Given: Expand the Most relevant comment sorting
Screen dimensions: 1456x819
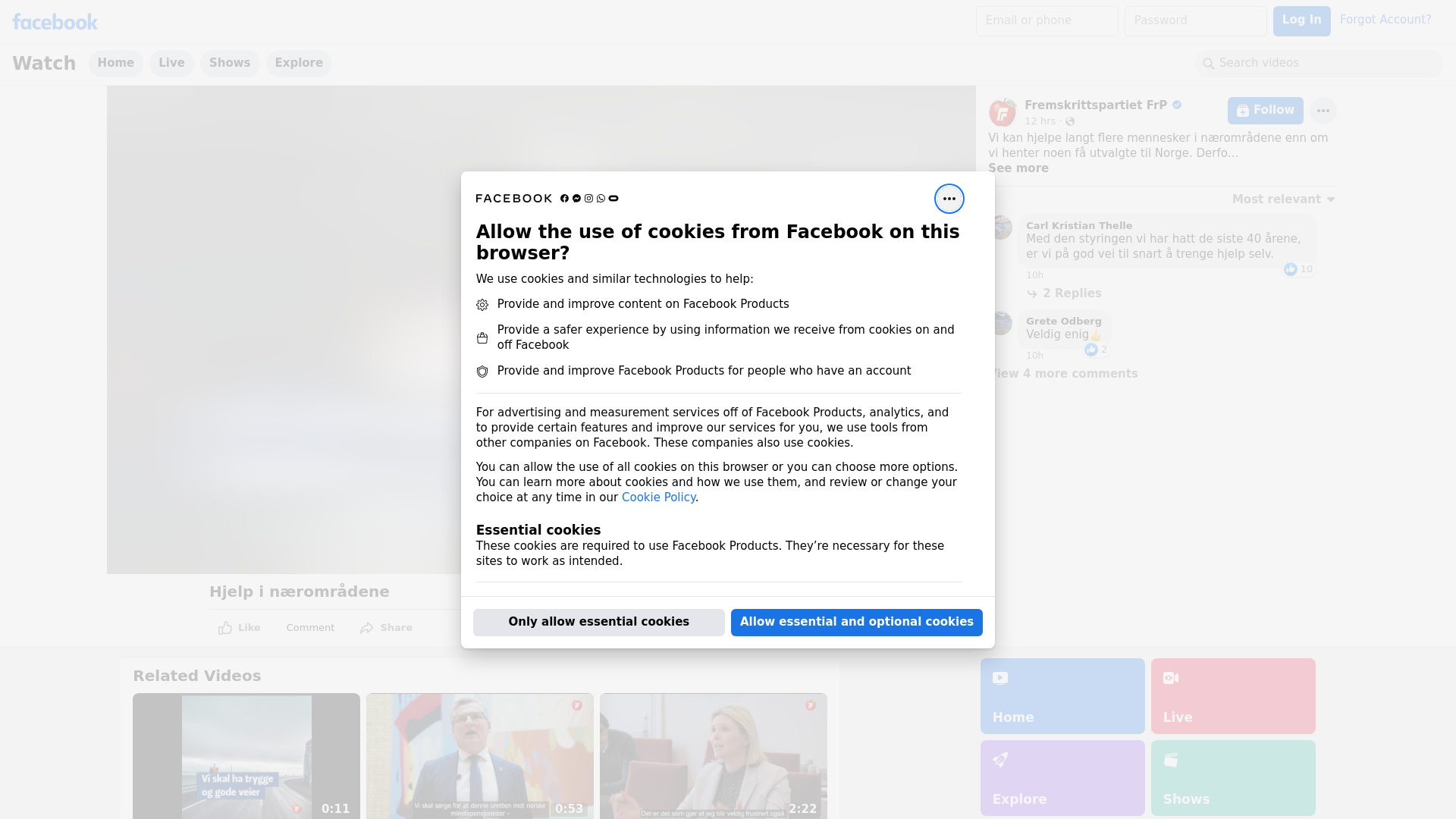Looking at the screenshot, I should click(1283, 199).
